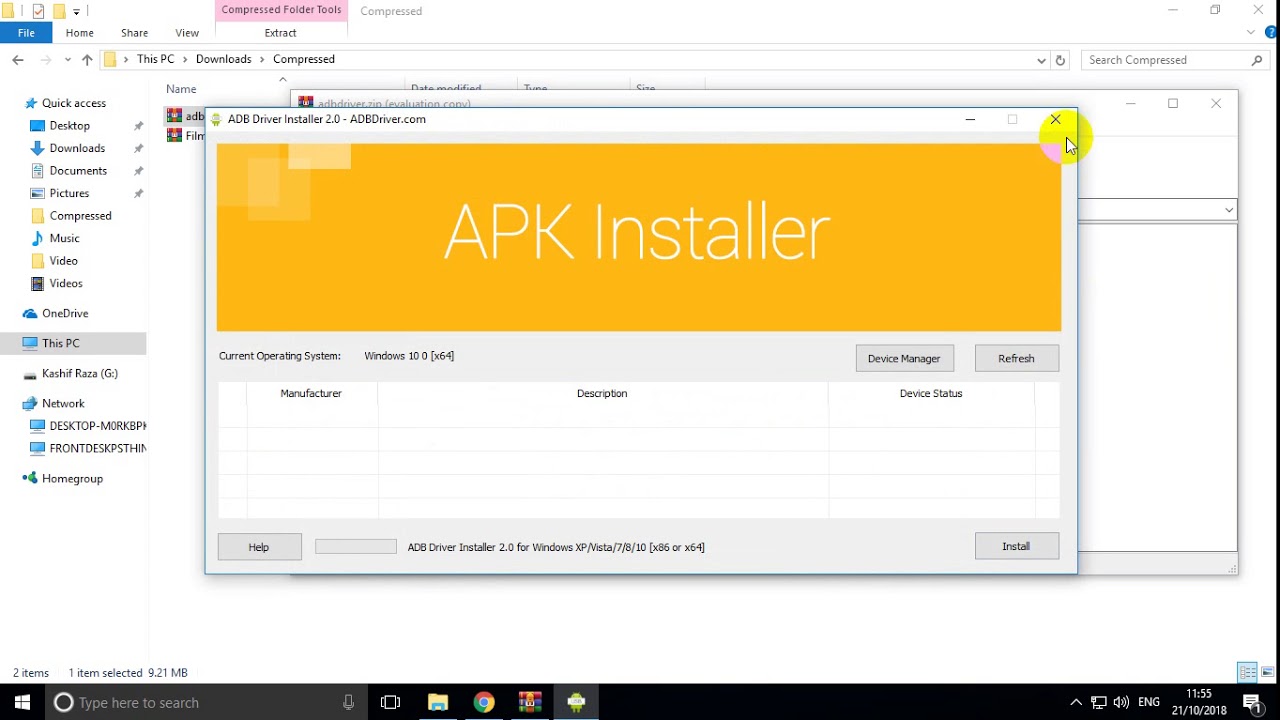The height and width of the screenshot is (720, 1280).
Task: Open the Windows Start menu
Action: pyautogui.click(x=22, y=702)
